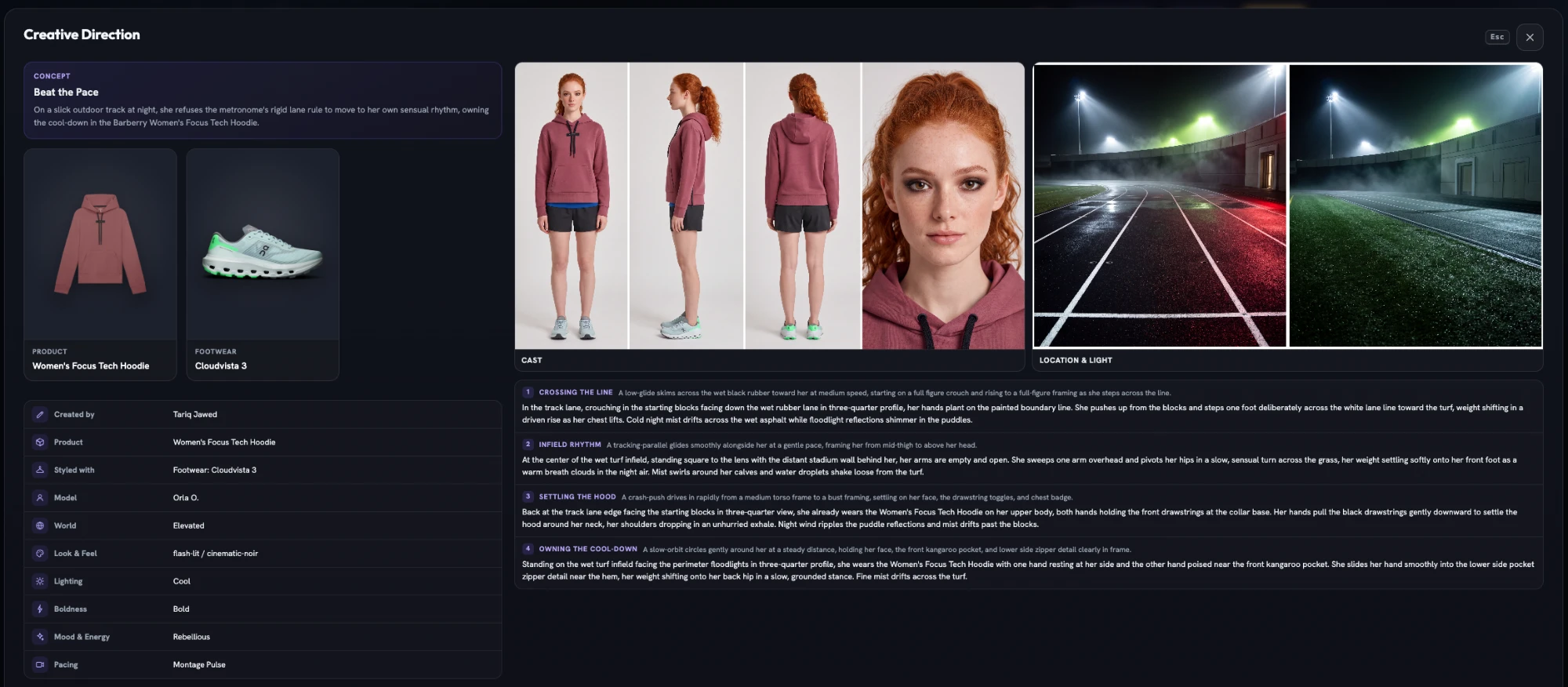
Task: Click the sparkle icon beside Mood & Energy
Action: point(40,637)
